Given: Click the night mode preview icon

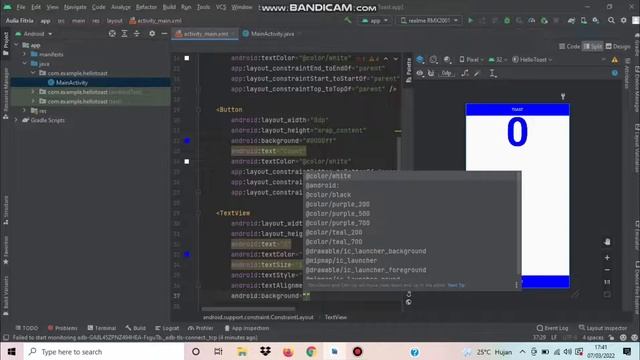Looking at the screenshot, I should tap(447, 60).
